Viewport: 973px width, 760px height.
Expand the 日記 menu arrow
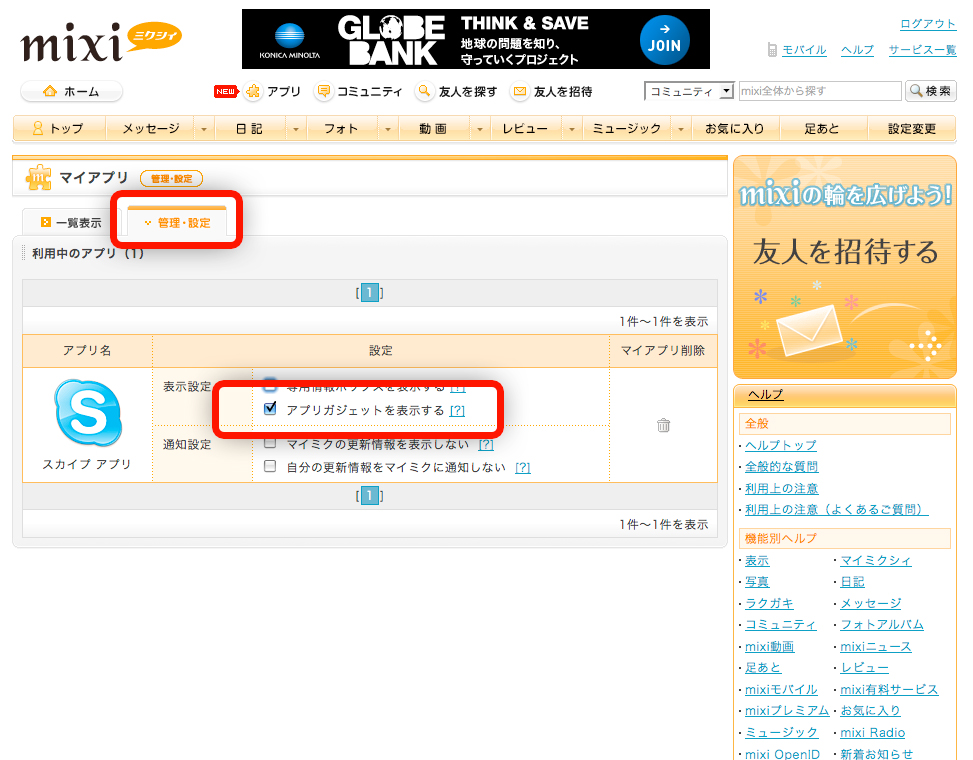(x=295, y=129)
